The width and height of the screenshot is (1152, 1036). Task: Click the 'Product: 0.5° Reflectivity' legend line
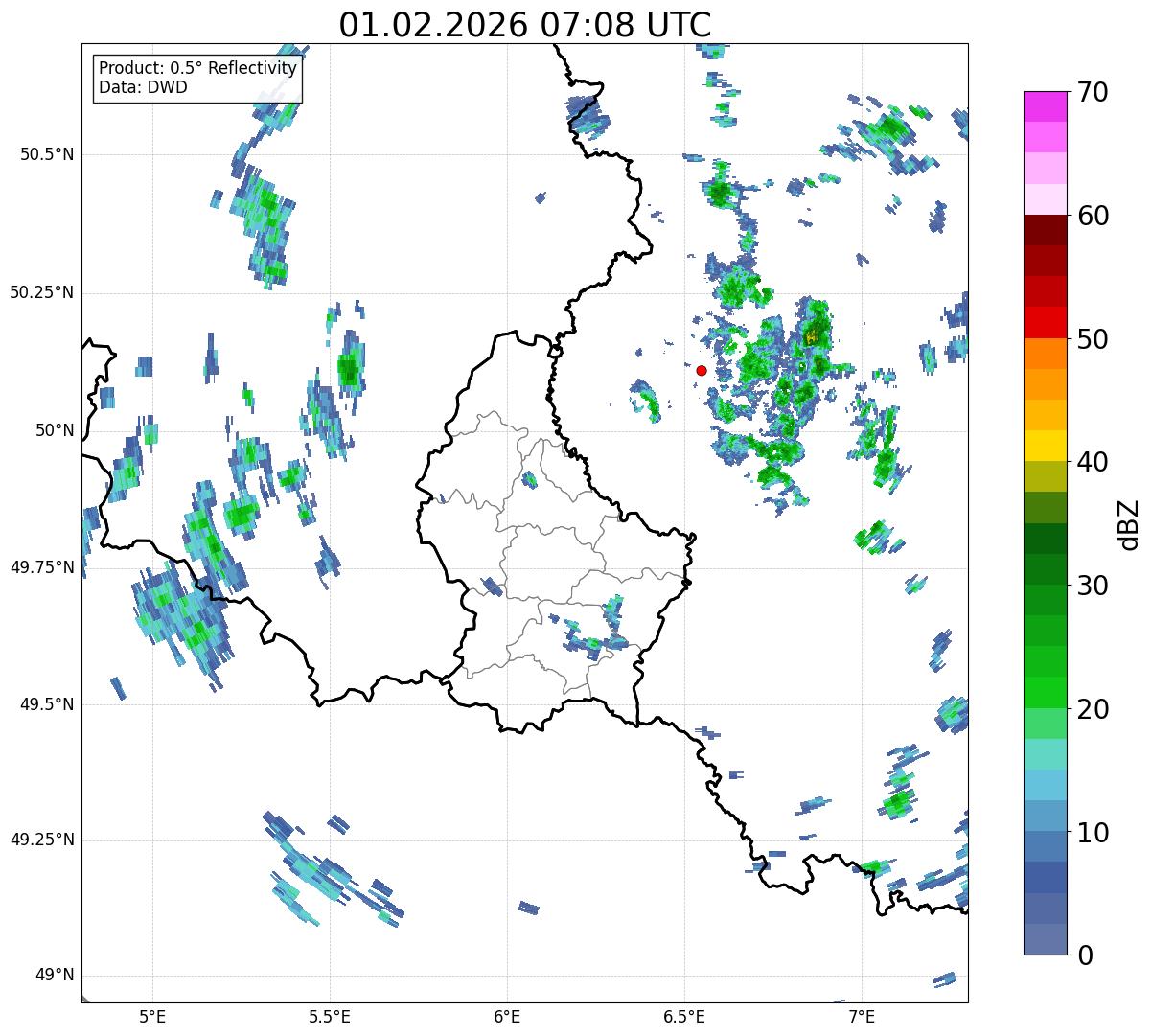click(198, 69)
